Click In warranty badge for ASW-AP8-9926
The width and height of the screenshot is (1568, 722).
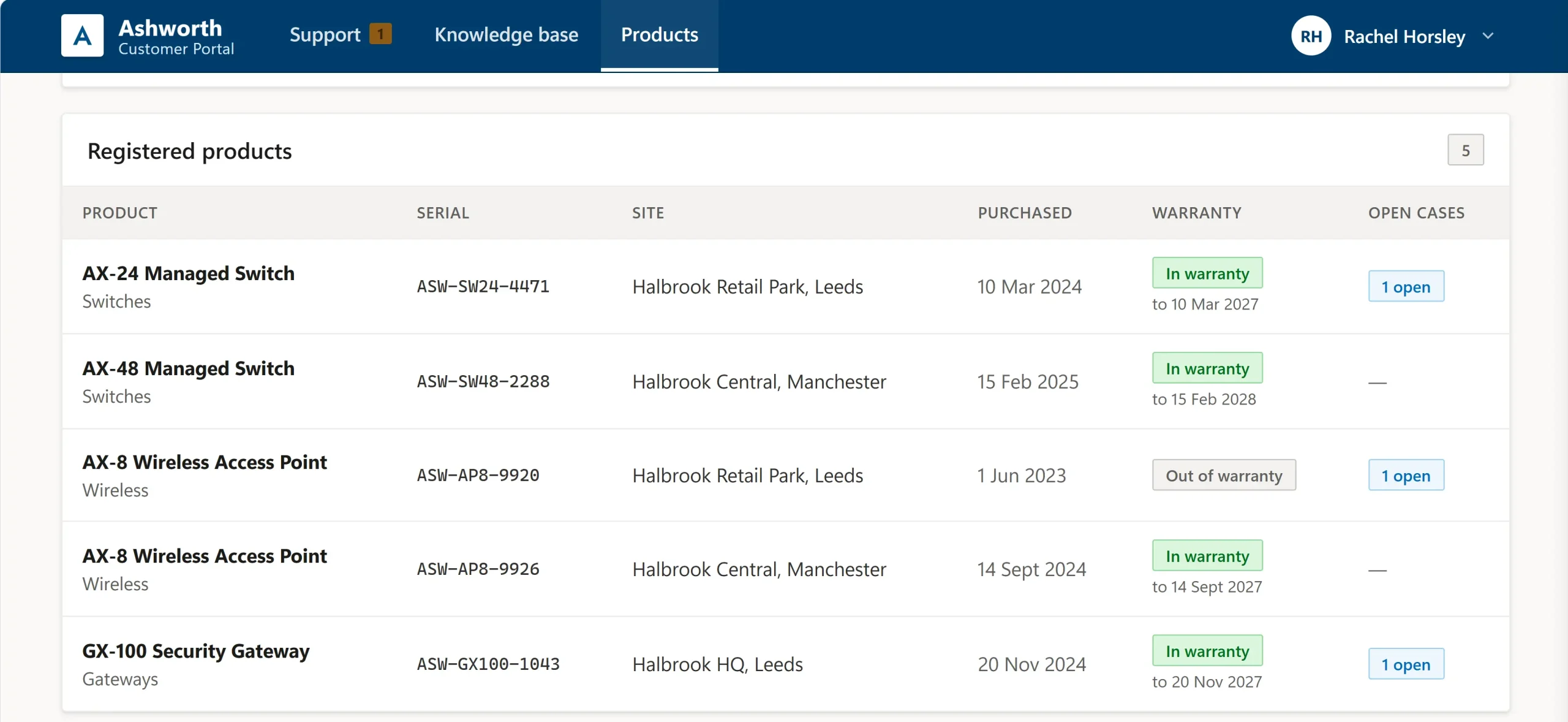pyautogui.click(x=1207, y=555)
